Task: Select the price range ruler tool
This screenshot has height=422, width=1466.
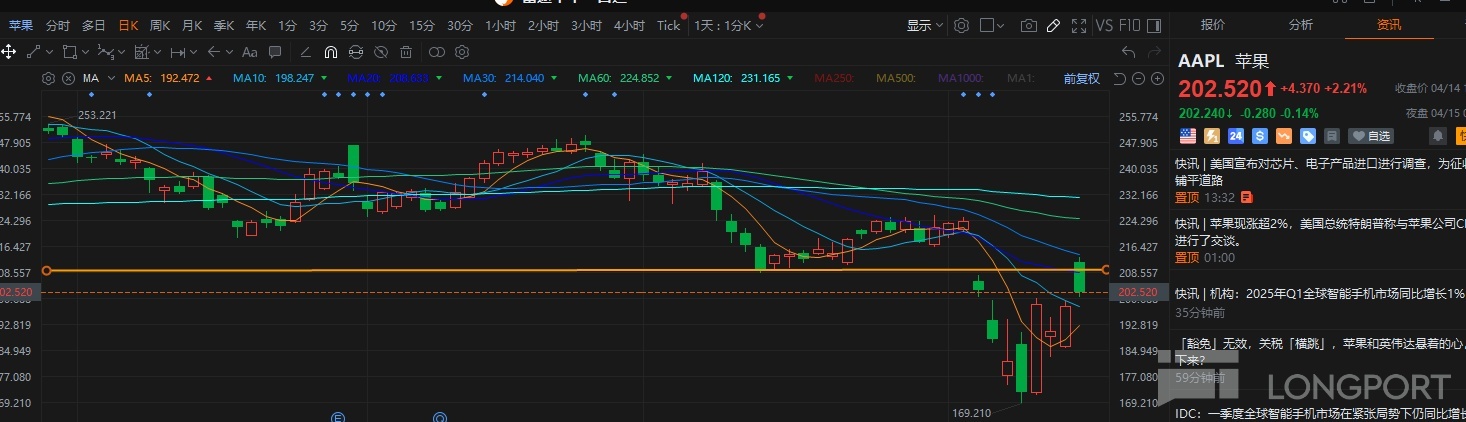Action: [178, 53]
